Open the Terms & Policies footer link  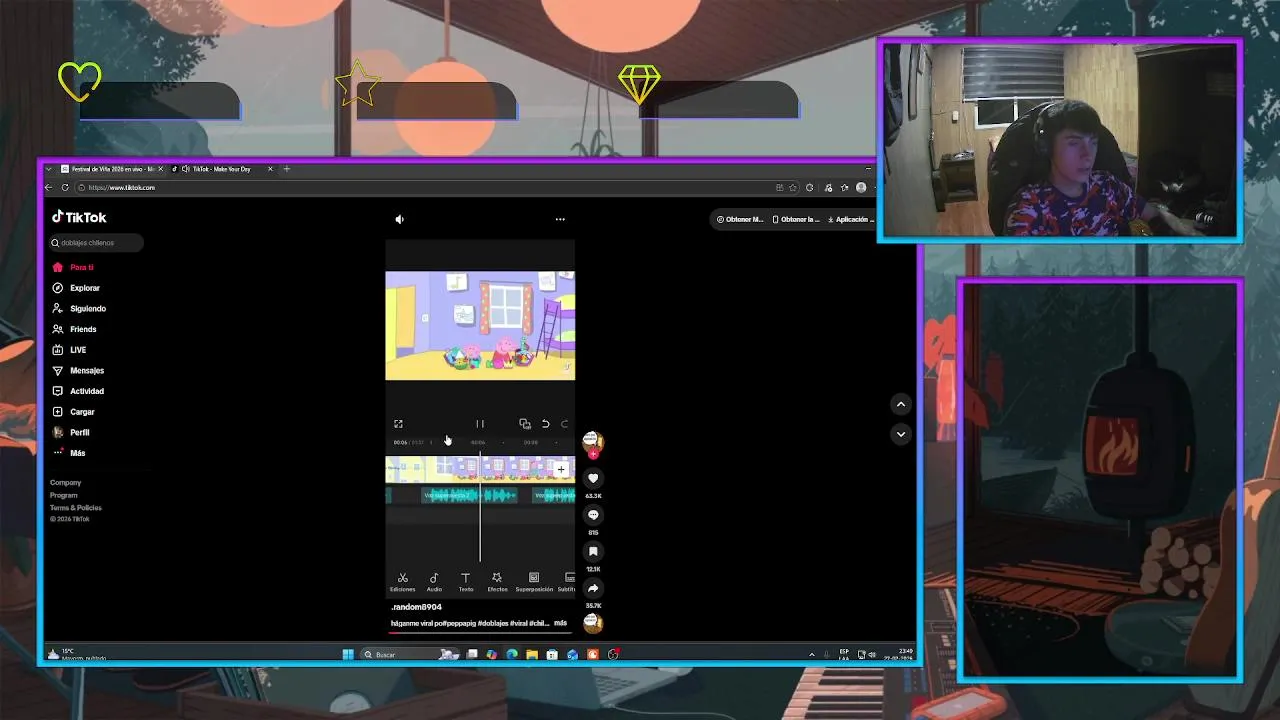[76, 508]
